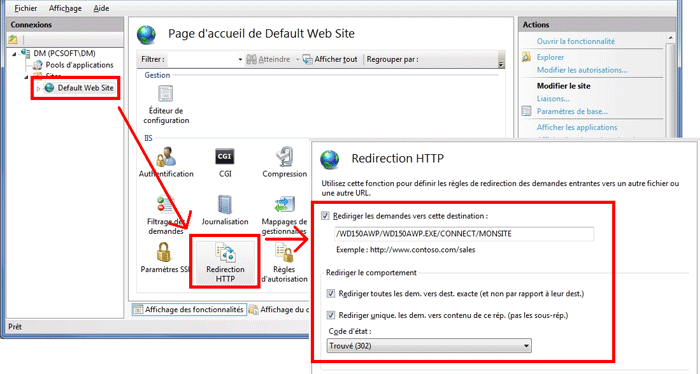Open Paramètres SSL icon
The height and width of the screenshot is (374, 700).
[x=165, y=258]
